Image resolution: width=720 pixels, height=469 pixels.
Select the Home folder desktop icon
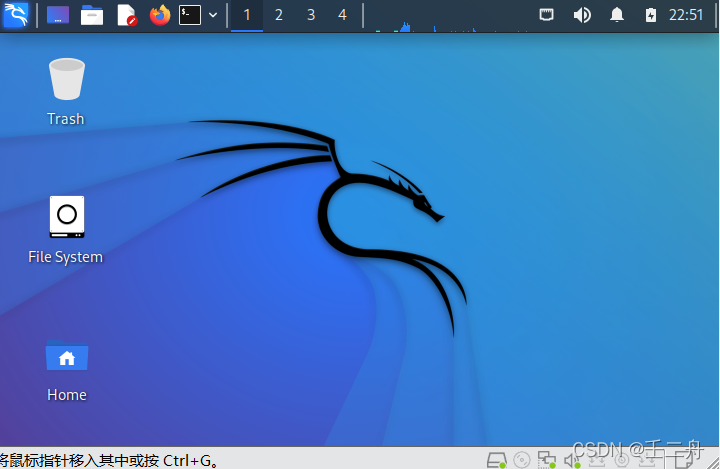point(67,370)
